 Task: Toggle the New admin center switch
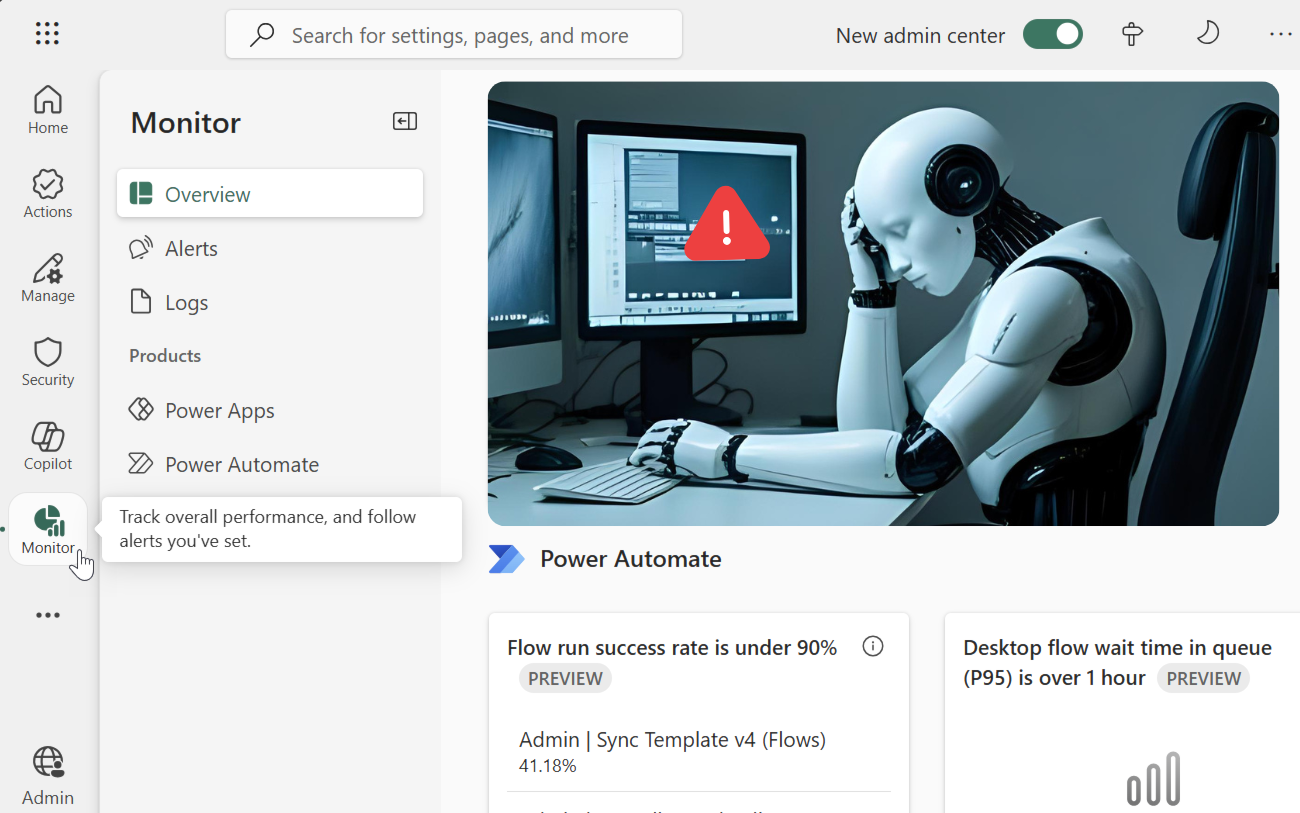(x=1052, y=35)
